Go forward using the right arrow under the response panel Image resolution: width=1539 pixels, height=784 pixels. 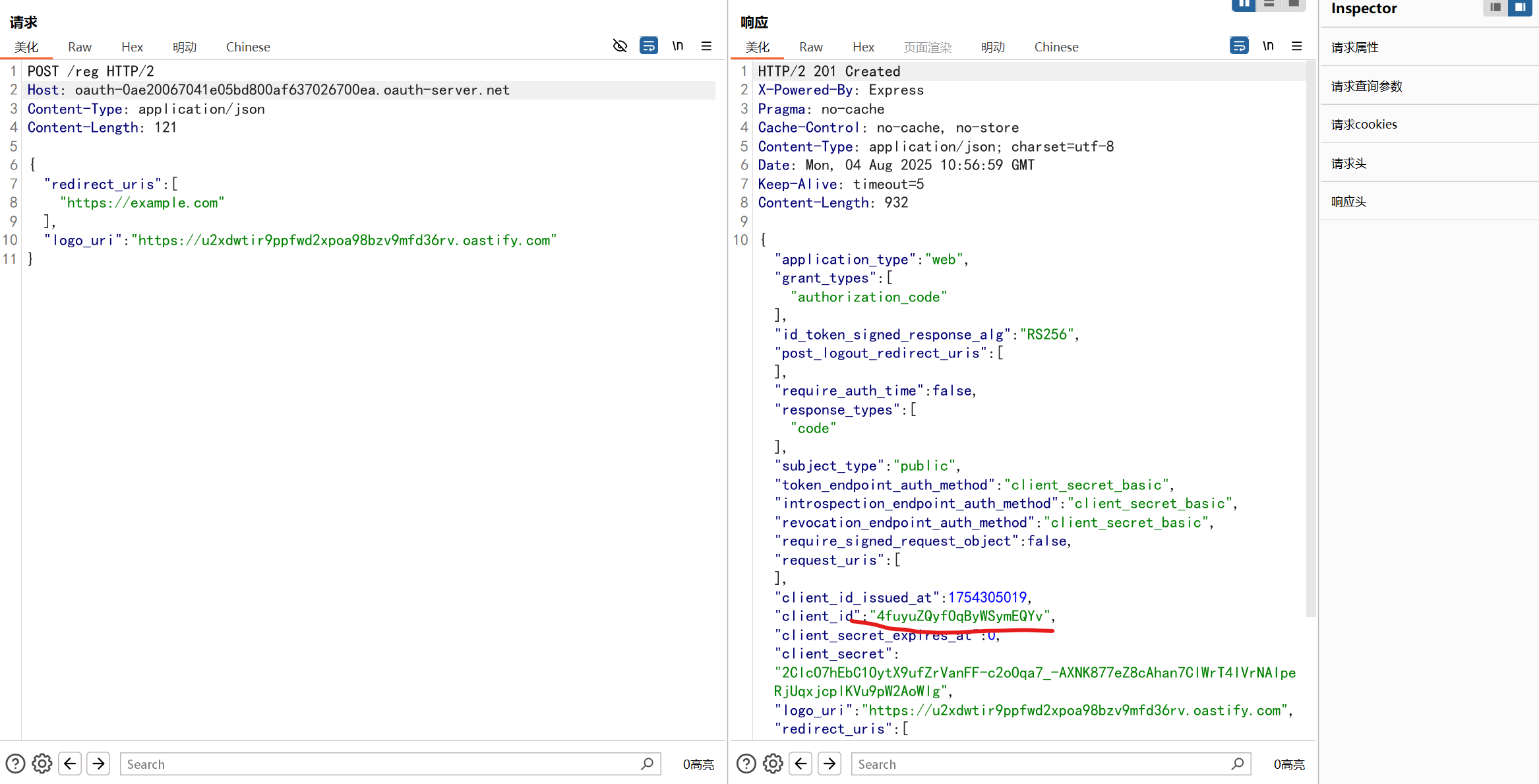tap(830, 763)
